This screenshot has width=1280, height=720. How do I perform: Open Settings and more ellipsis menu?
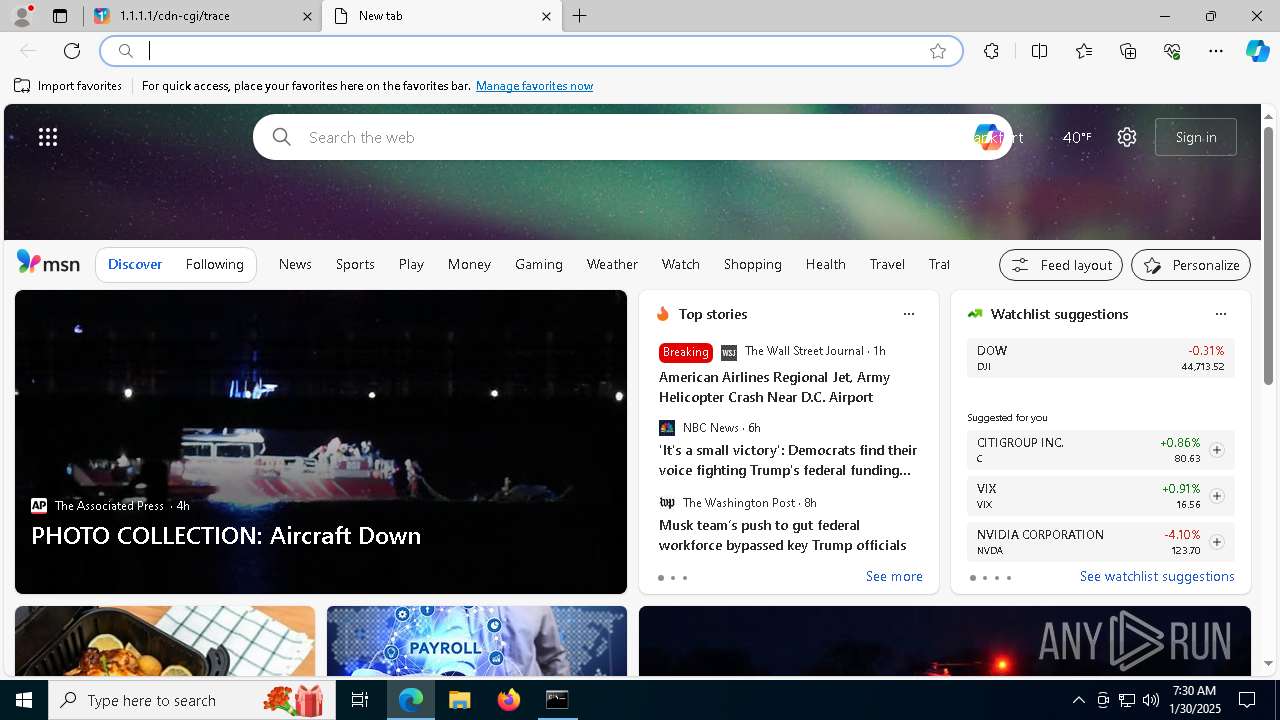pos(1216,51)
